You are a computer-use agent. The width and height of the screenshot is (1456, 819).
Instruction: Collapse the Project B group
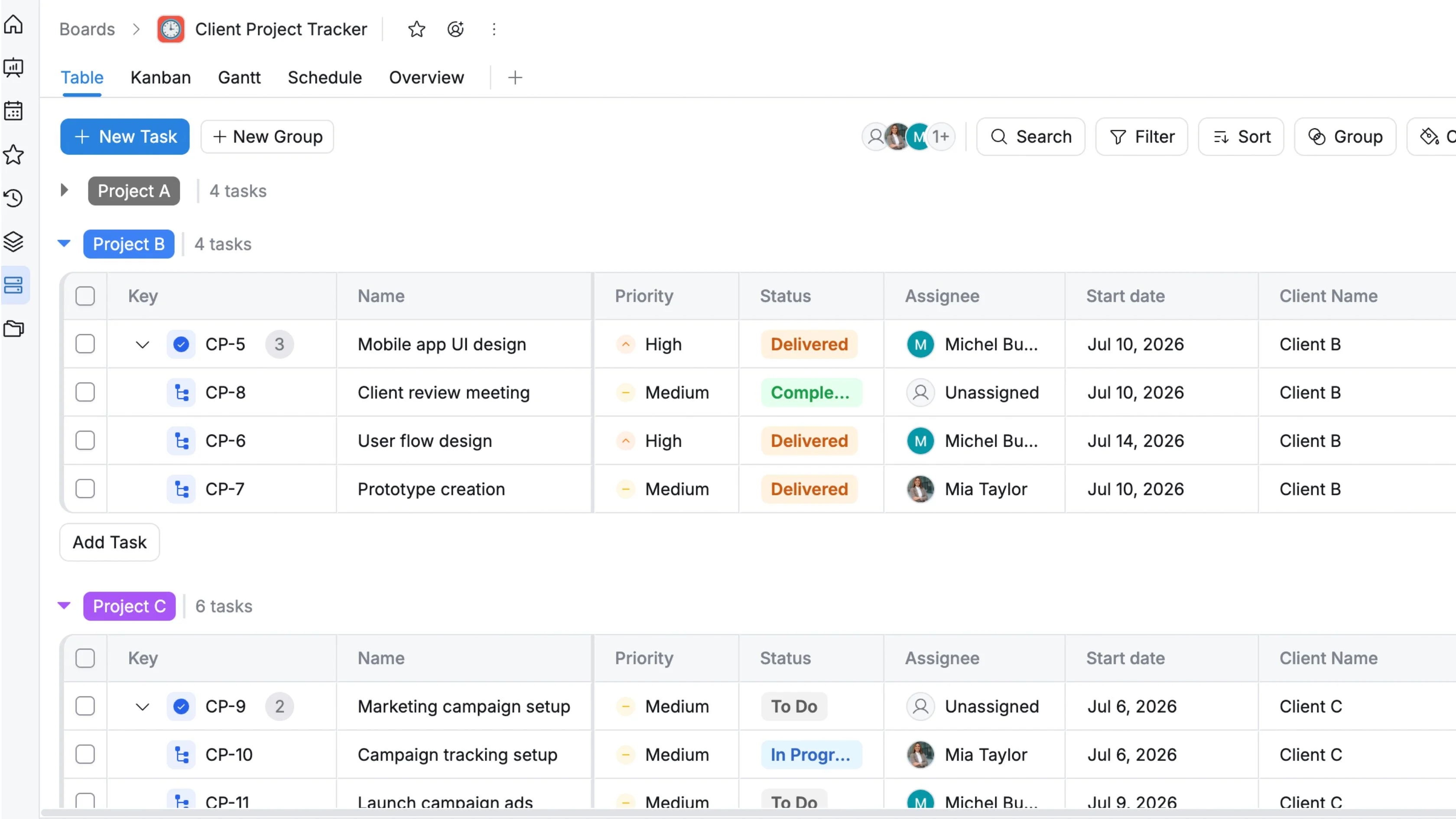tap(65, 244)
